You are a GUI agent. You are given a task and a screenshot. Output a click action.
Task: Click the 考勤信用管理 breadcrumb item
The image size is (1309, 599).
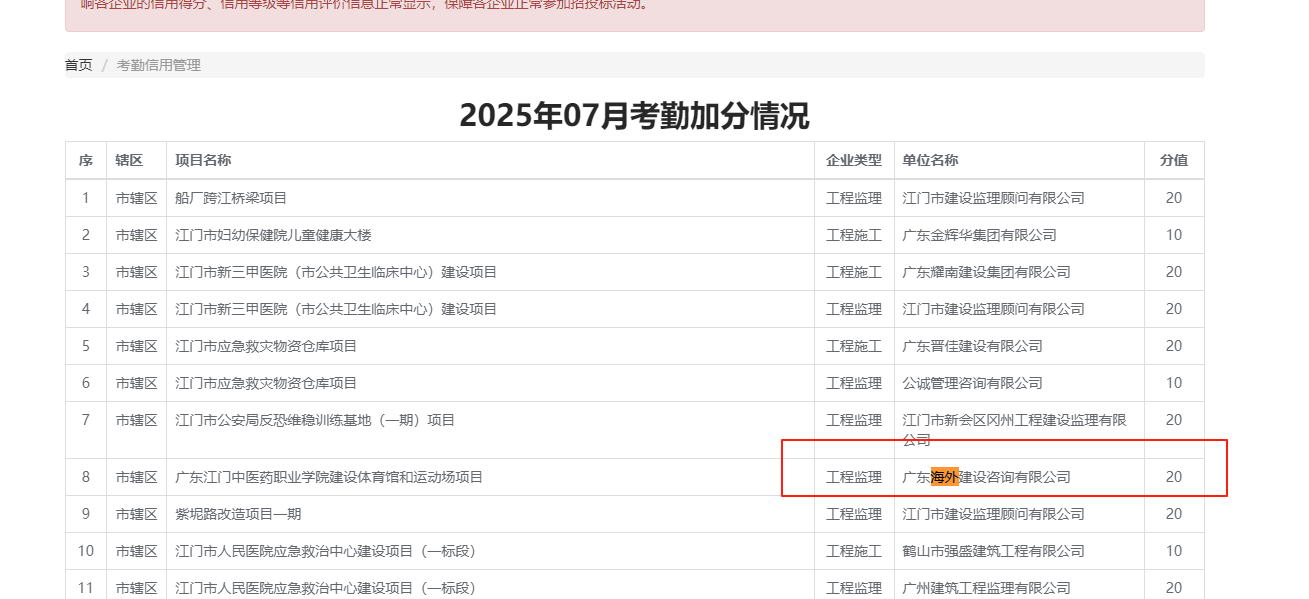[158, 65]
